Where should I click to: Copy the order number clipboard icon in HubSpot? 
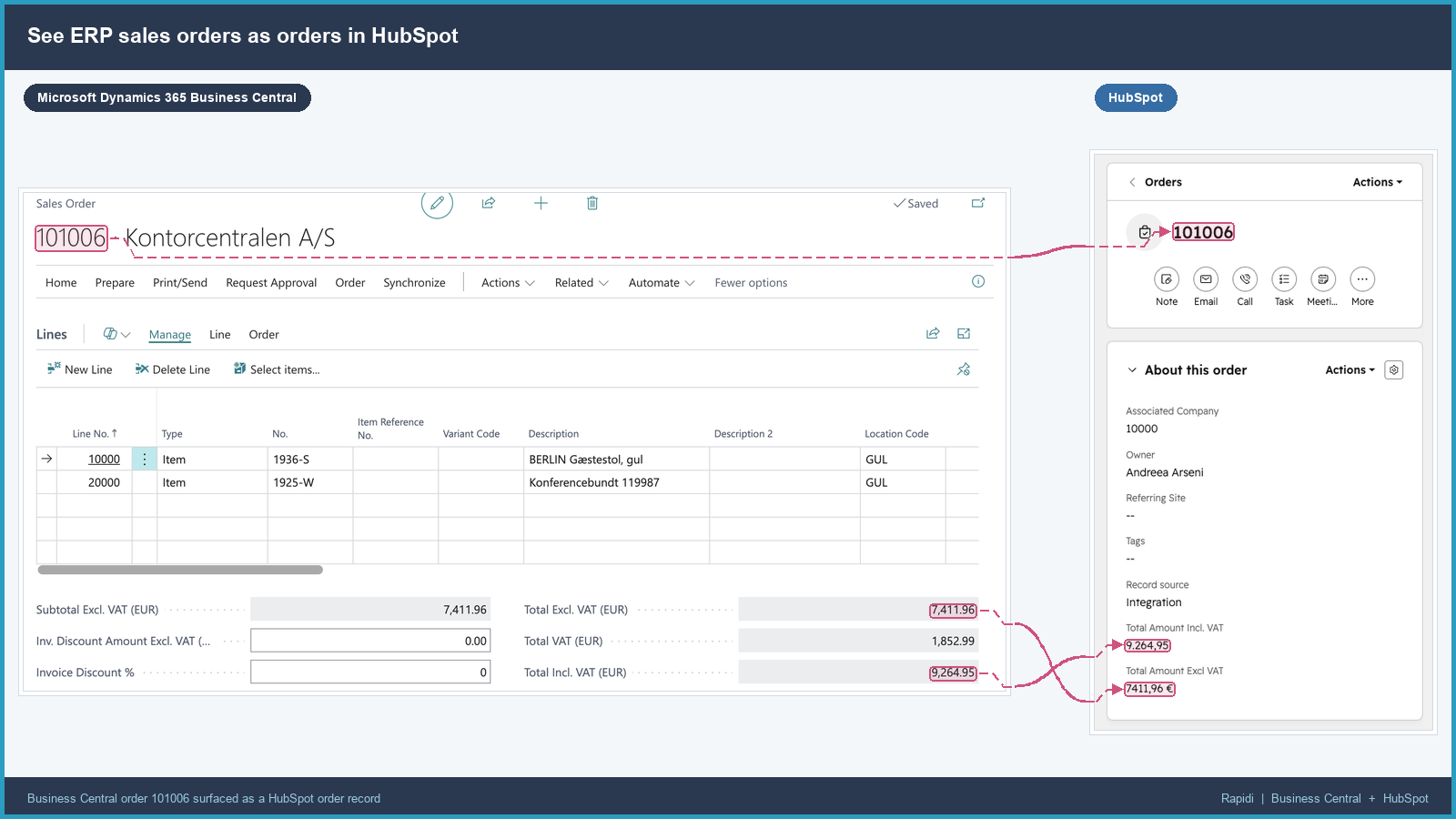point(1145,232)
